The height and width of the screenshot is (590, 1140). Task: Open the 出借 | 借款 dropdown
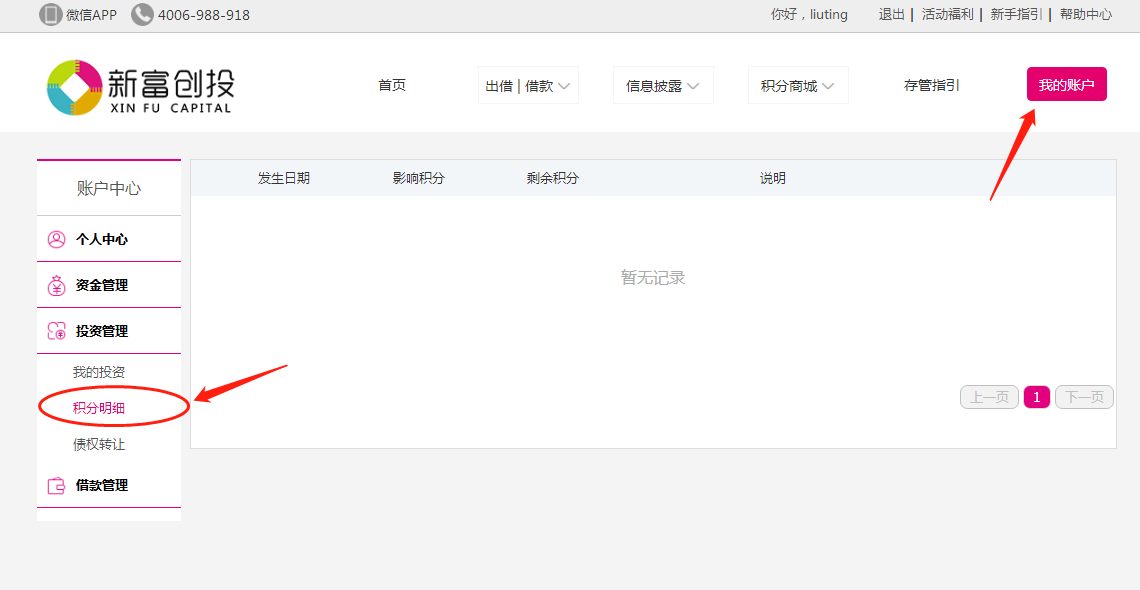coord(528,86)
